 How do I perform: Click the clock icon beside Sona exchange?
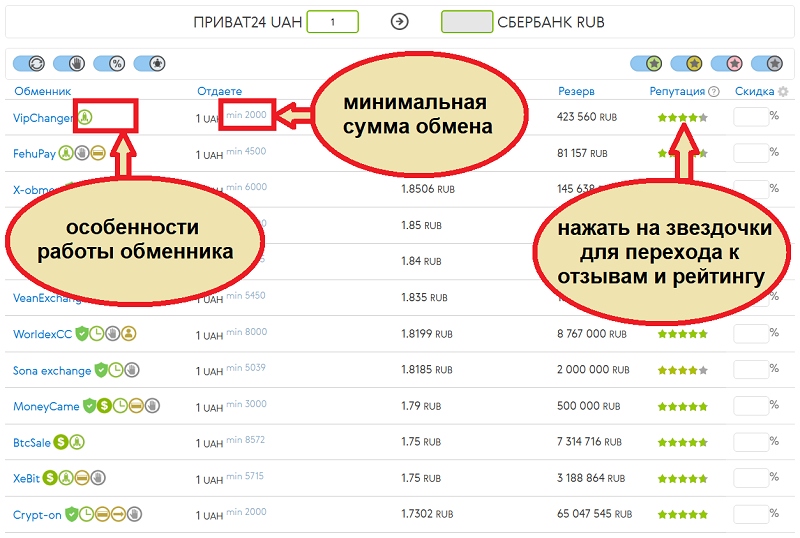pos(116,370)
